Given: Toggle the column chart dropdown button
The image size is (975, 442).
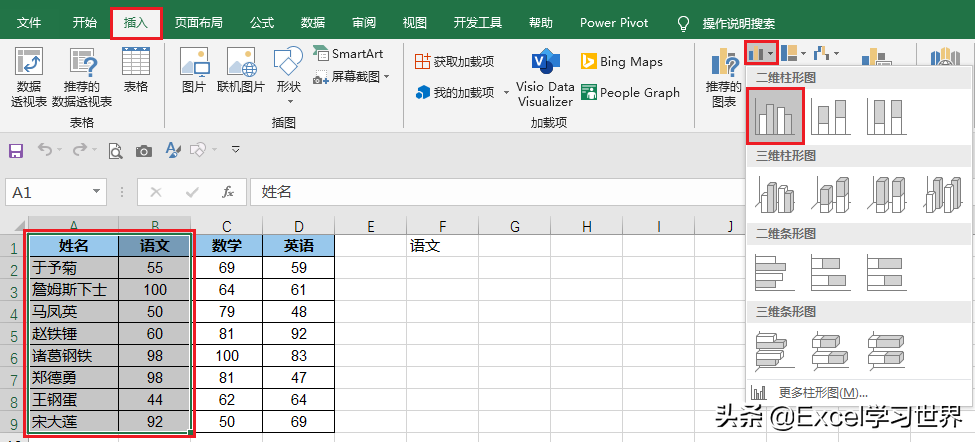Looking at the screenshot, I should point(762,54).
